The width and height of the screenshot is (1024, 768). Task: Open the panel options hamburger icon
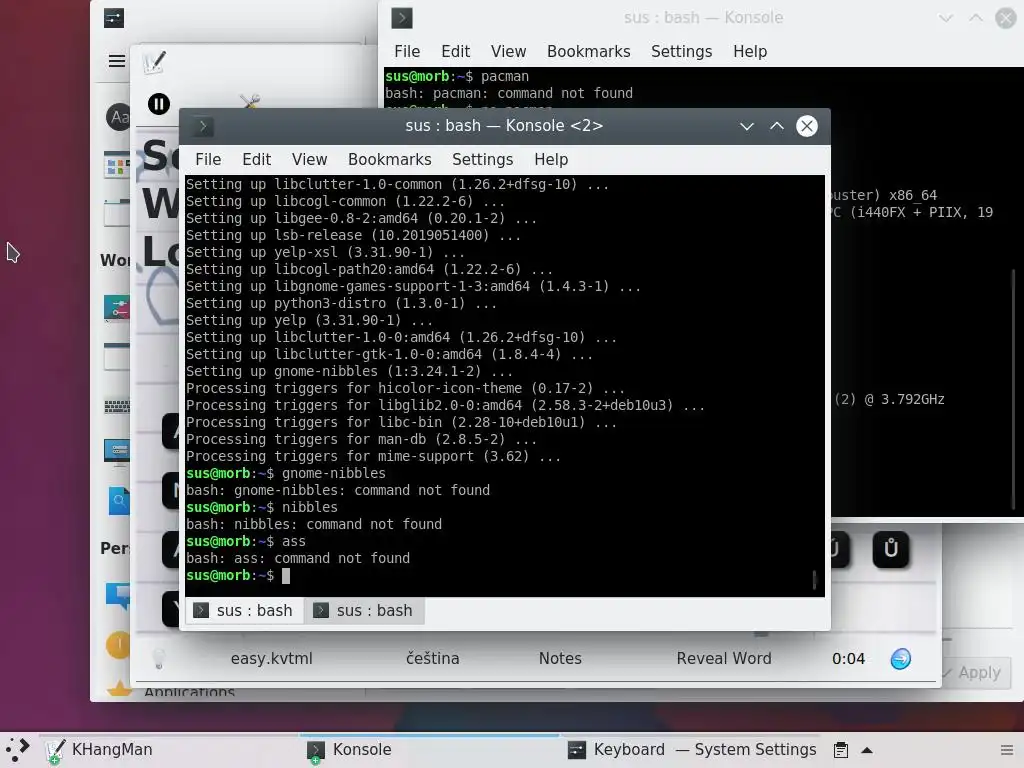[x=1007, y=750]
